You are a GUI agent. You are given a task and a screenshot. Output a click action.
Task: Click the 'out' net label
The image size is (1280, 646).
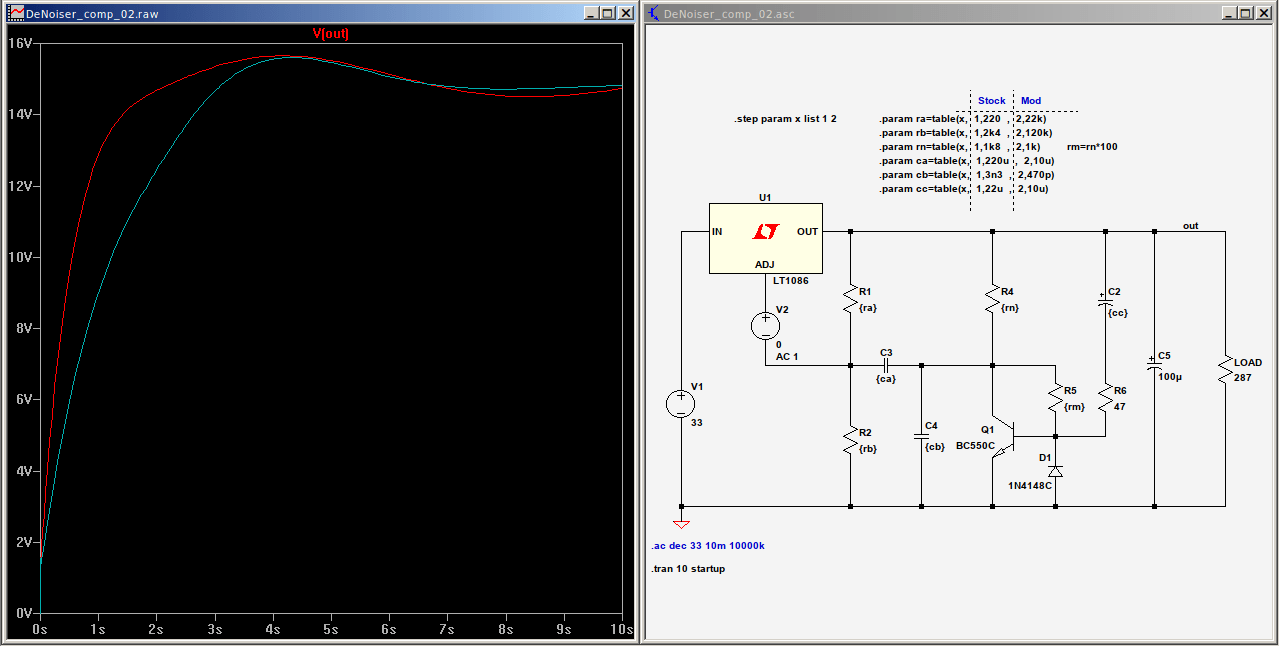[x=1190, y=226]
